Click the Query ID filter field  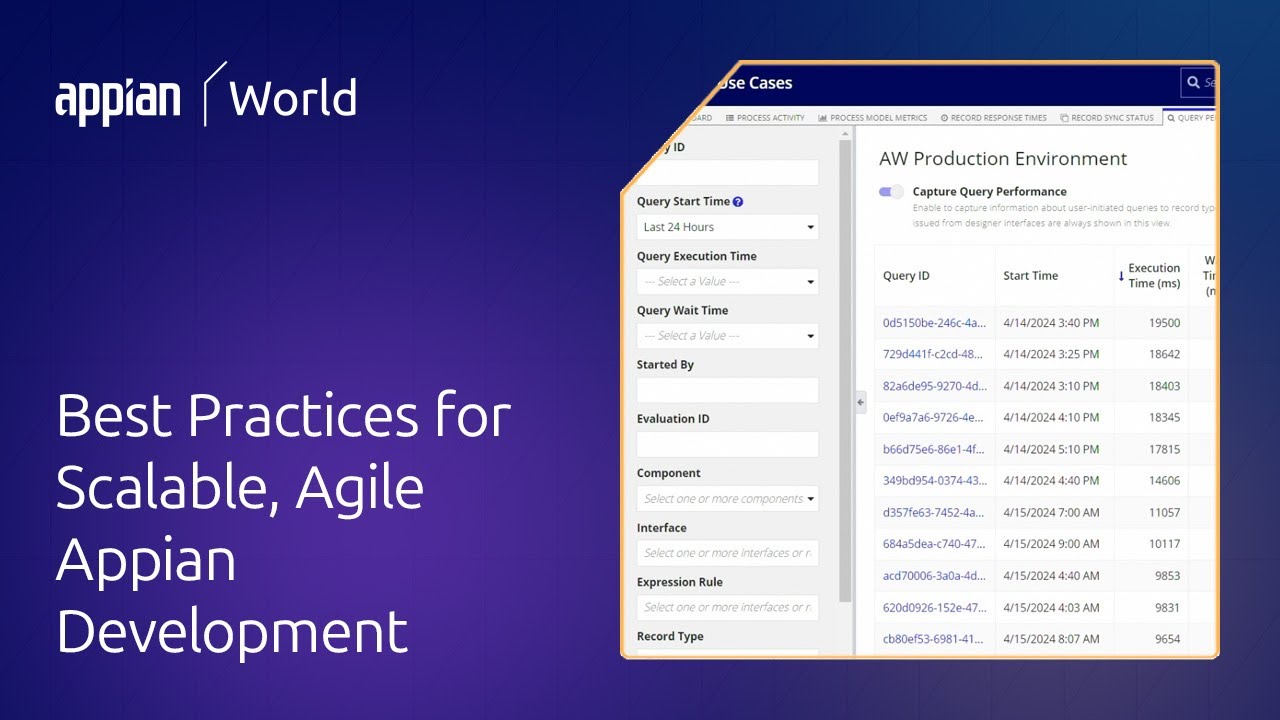pos(728,173)
